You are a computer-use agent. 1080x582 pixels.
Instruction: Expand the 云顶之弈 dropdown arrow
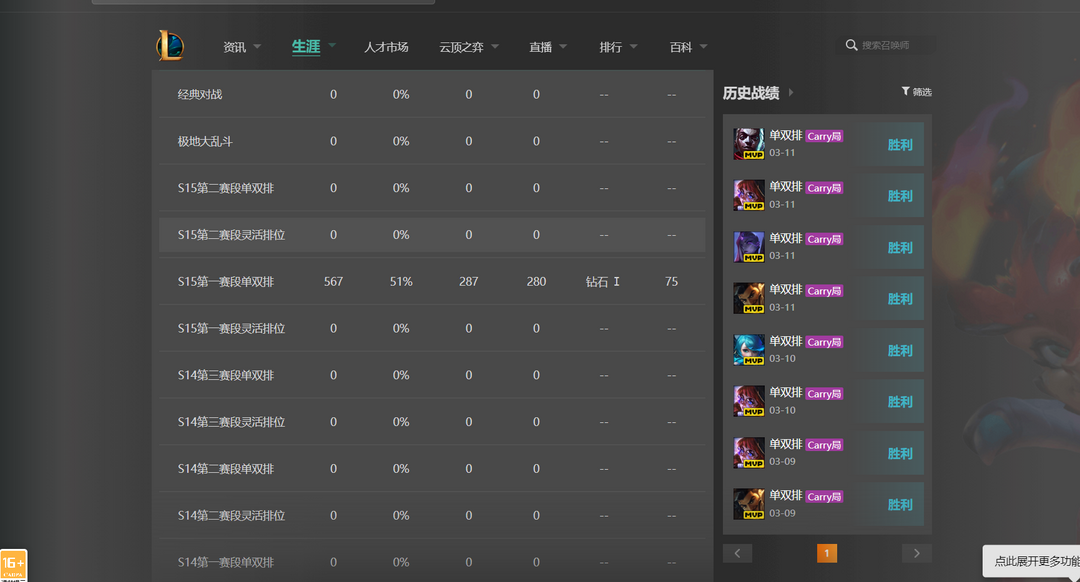(x=495, y=46)
